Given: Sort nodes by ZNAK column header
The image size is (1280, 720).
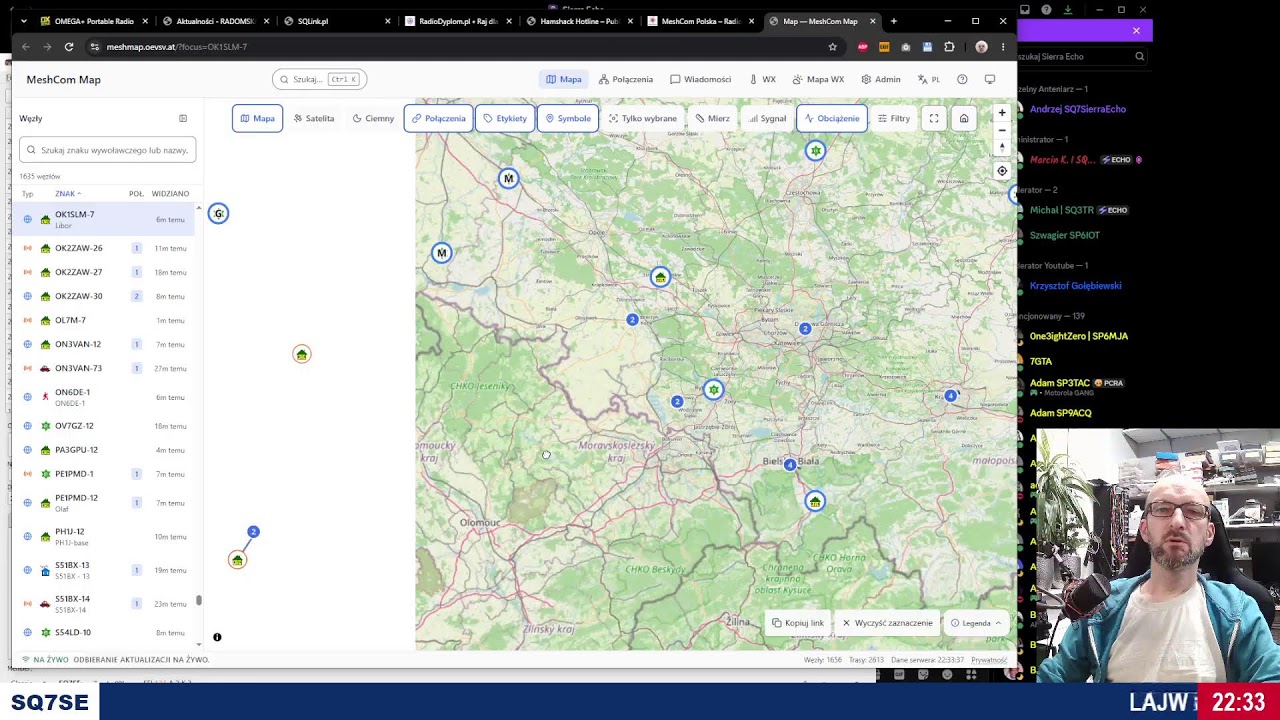Looking at the screenshot, I should click(x=68, y=193).
